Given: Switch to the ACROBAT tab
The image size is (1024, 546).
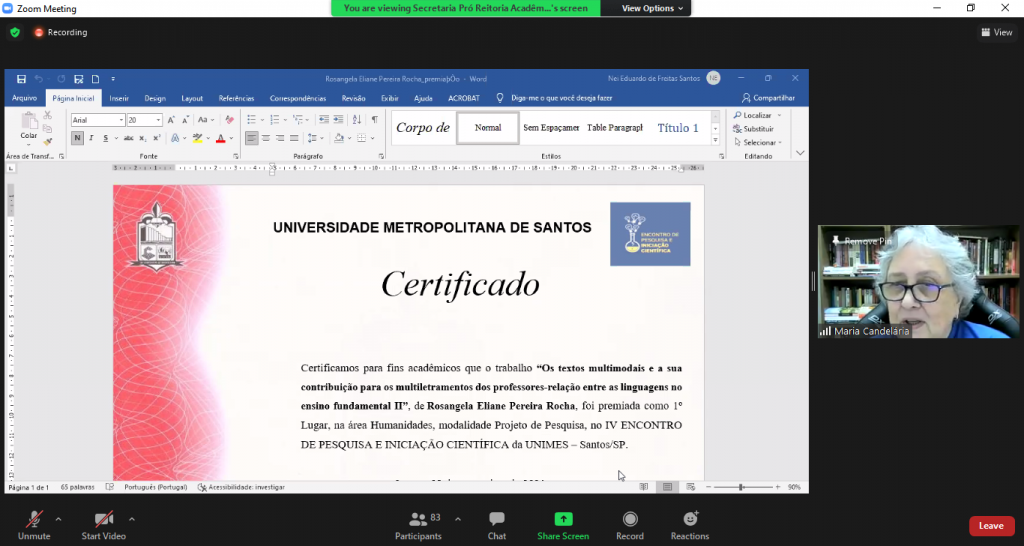Looking at the screenshot, I should pyautogui.click(x=464, y=99).
